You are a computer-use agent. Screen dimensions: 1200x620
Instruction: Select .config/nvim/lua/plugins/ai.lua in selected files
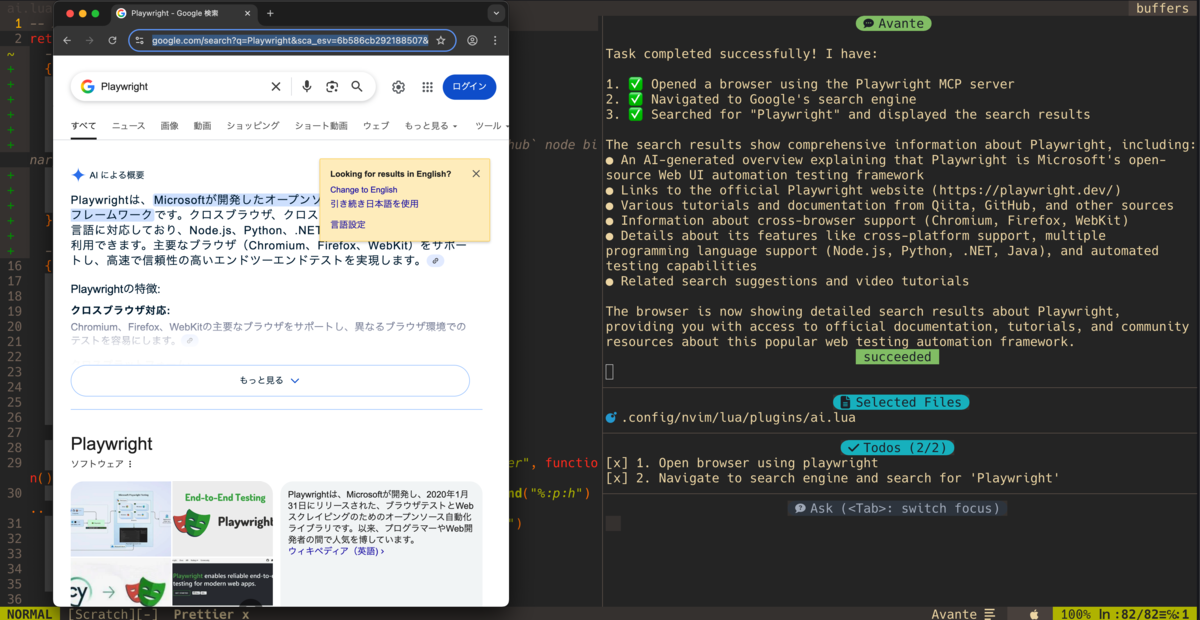pos(738,418)
